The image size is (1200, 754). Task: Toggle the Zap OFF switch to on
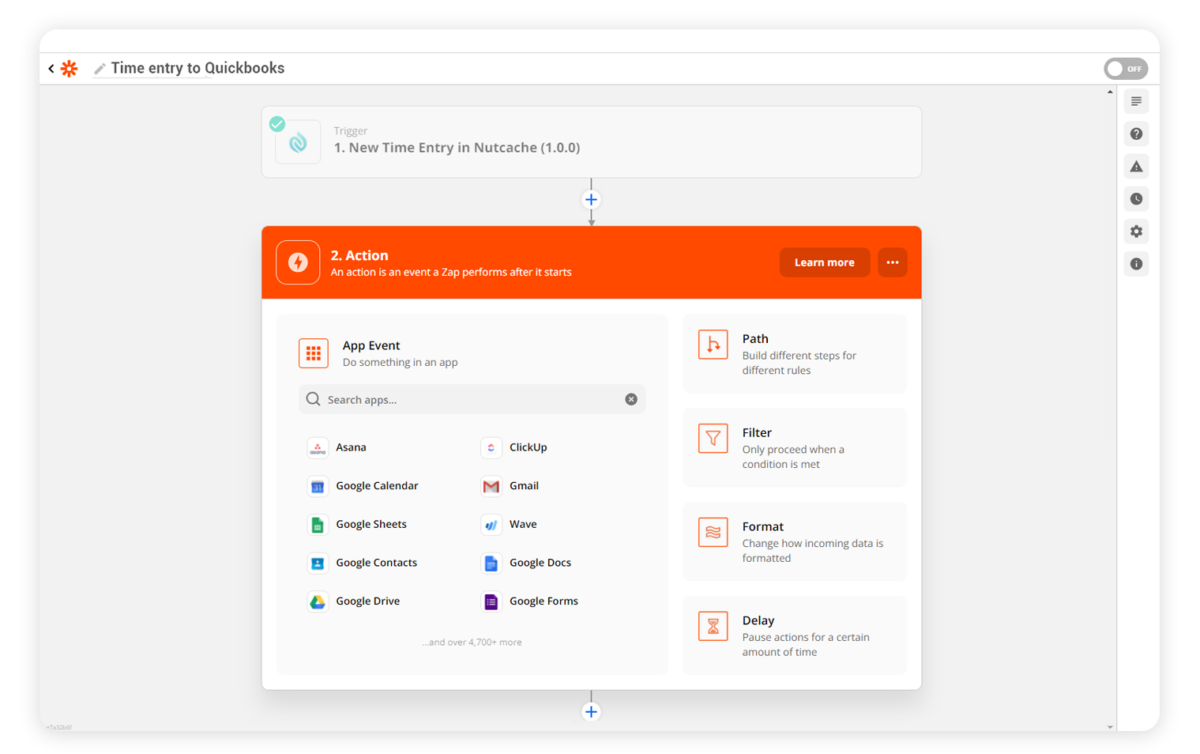point(1125,68)
